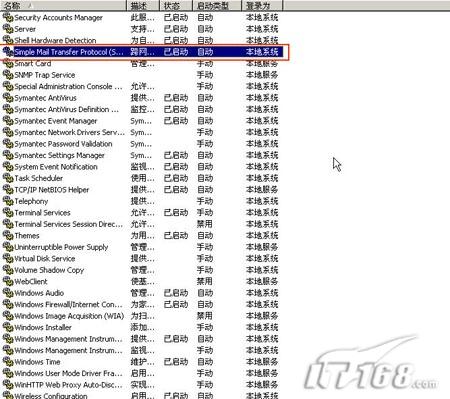
Task: Sort by the 启动类型 column header
Action: pyautogui.click(x=217, y=5)
